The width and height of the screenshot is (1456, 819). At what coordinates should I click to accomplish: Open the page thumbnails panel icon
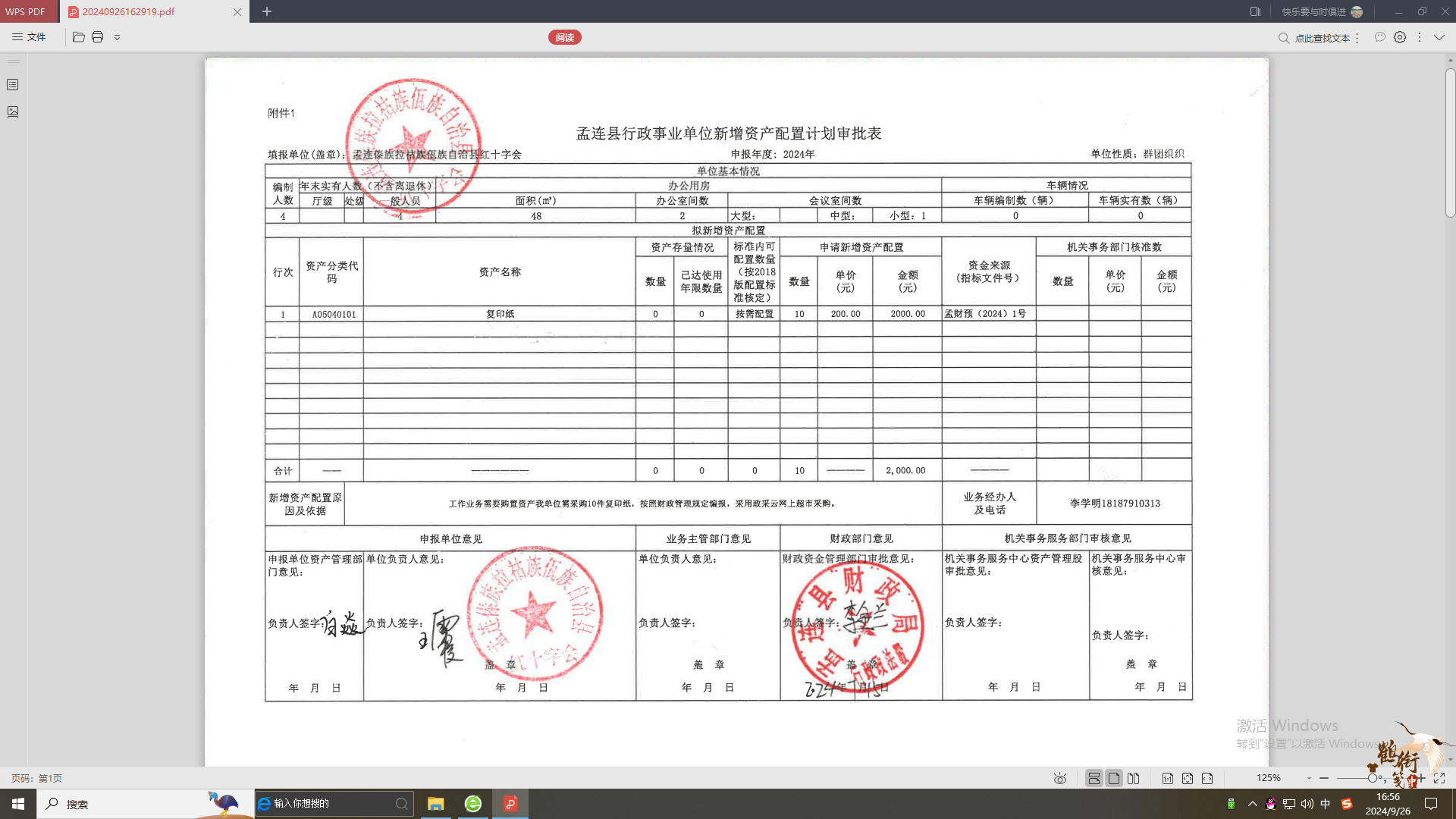13,112
